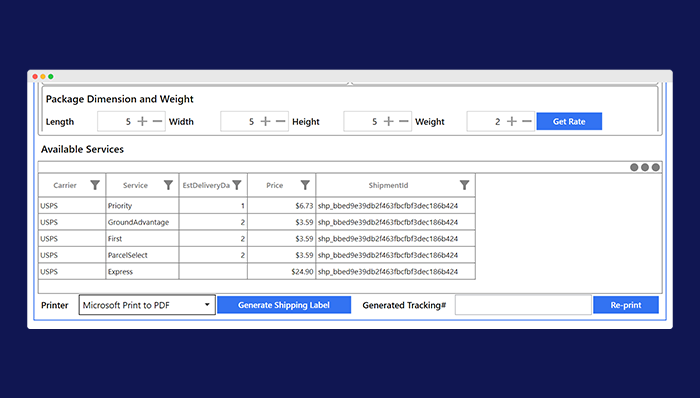Click the yellow minimize window button
Image resolution: width=700 pixels, height=398 pixels.
point(43,77)
